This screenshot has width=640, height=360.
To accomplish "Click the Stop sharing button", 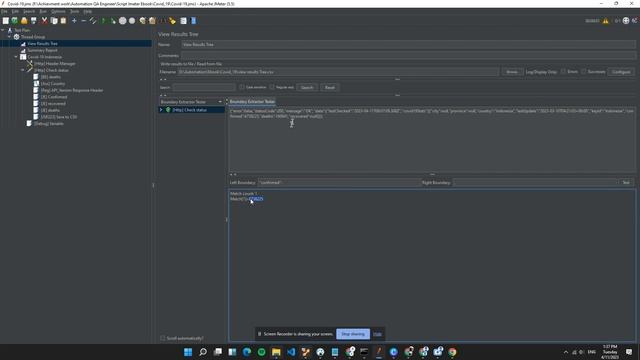I will pyautogui.click(x=353, y=334).
